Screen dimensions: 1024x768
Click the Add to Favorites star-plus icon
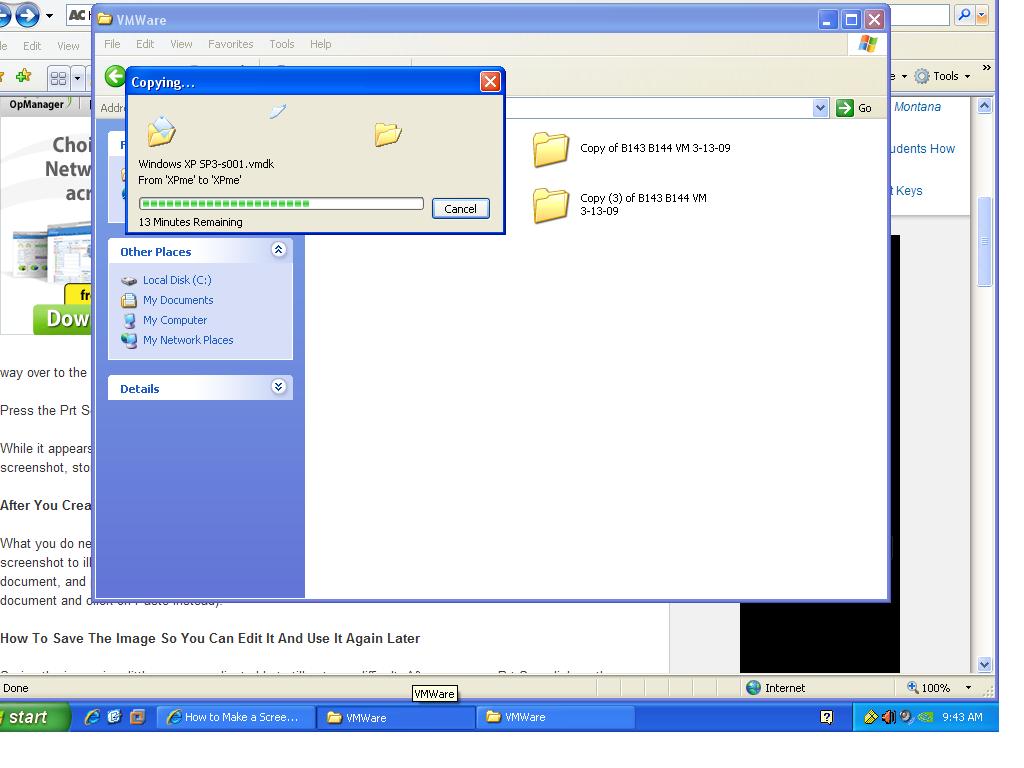coord(24,76)
